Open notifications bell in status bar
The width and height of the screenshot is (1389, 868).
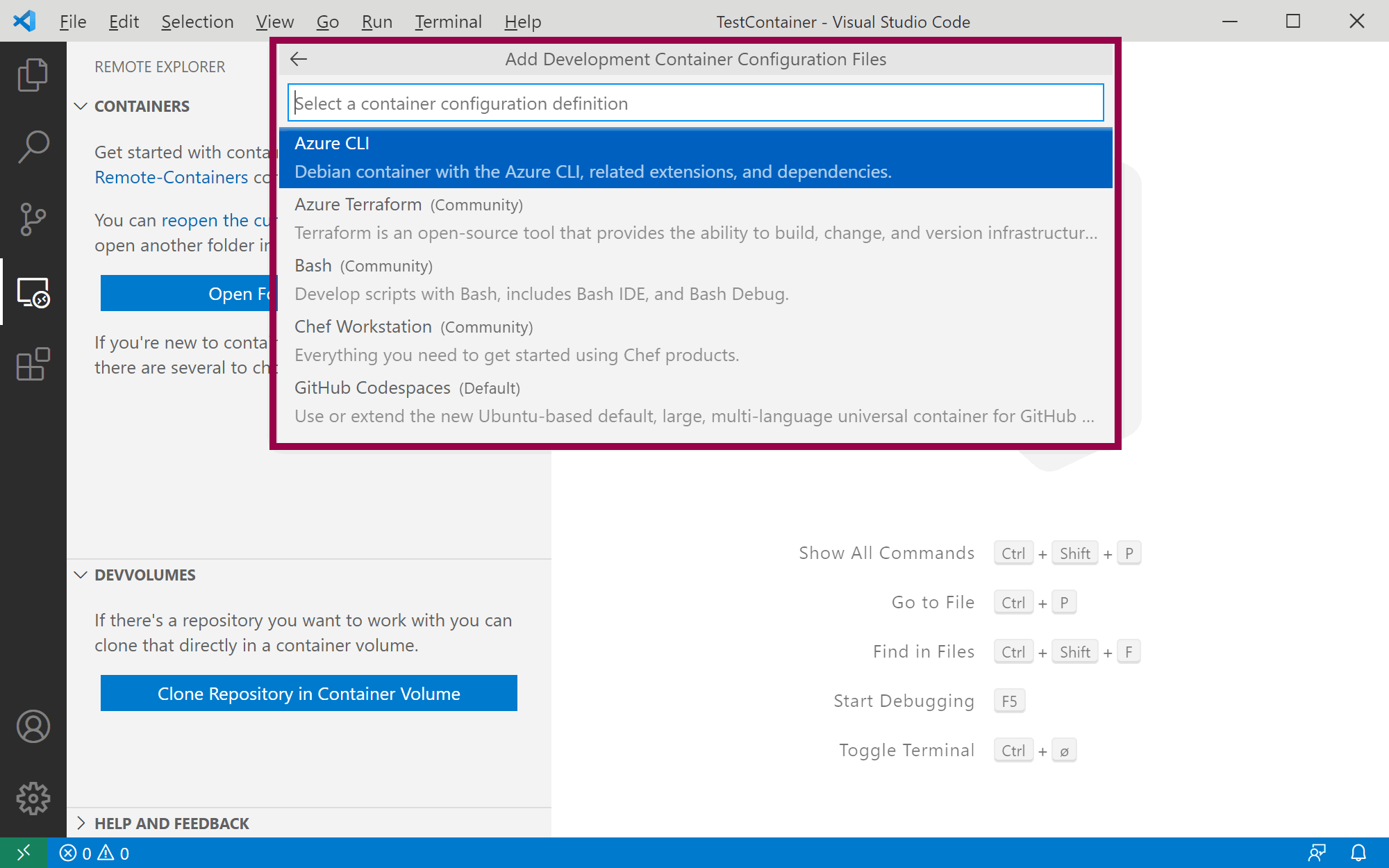1358,853
